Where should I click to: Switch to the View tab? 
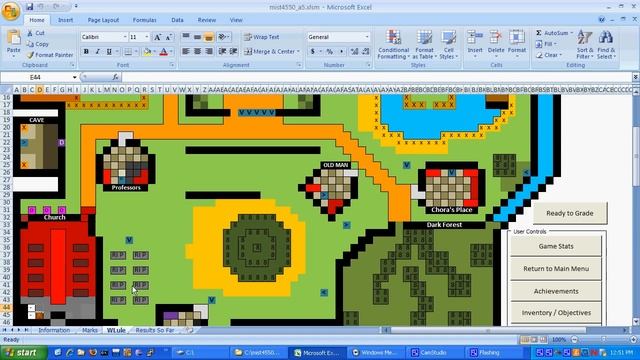pos(236,20)
